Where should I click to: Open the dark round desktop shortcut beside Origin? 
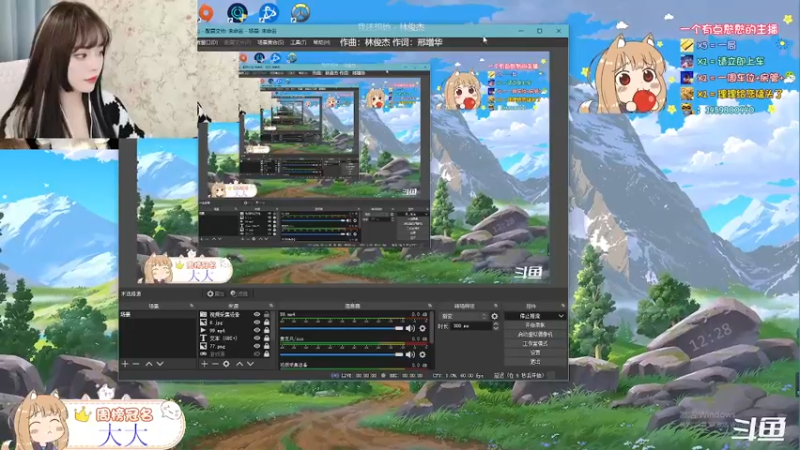(237, 13)
